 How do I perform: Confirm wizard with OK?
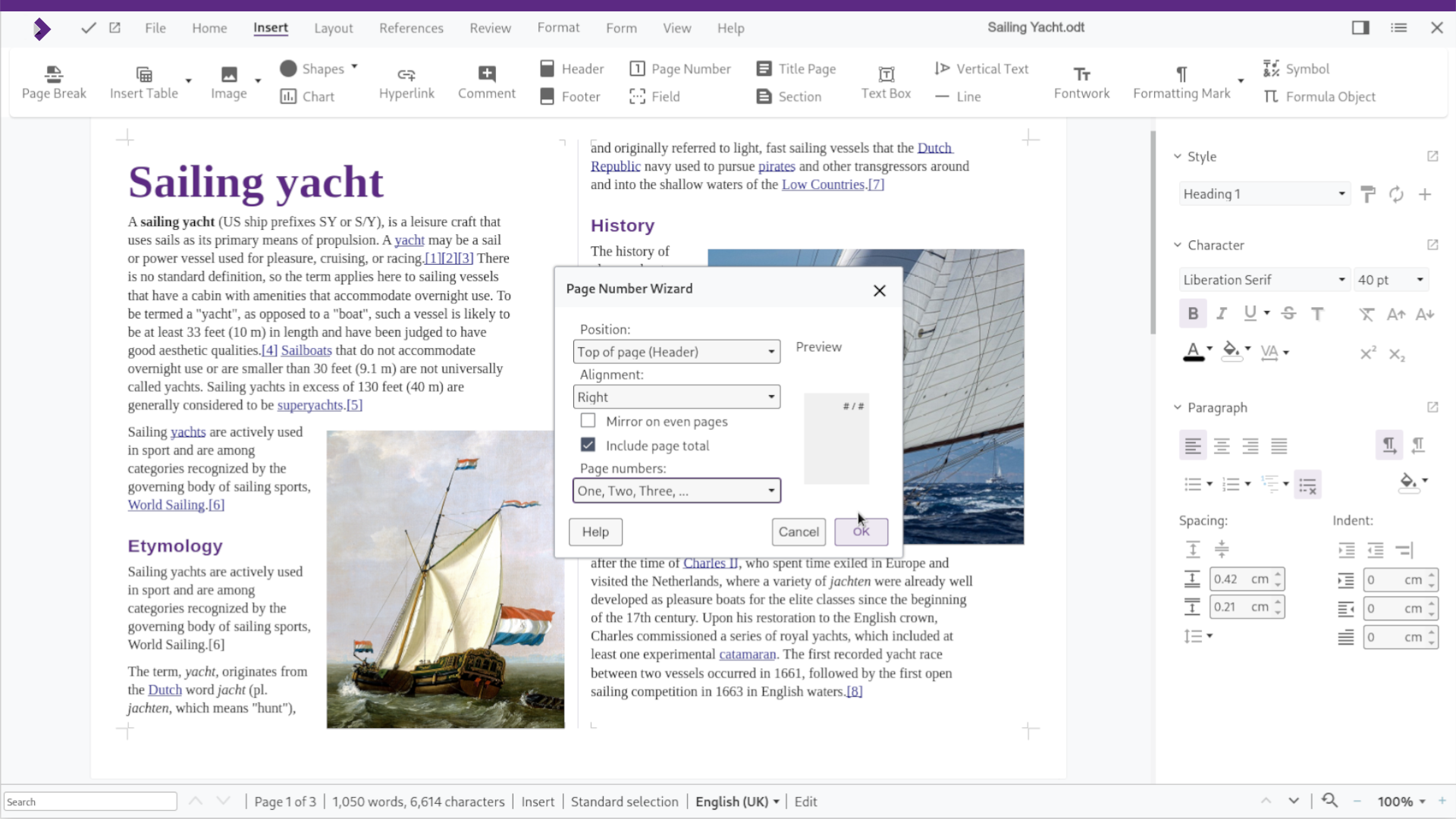861,532
